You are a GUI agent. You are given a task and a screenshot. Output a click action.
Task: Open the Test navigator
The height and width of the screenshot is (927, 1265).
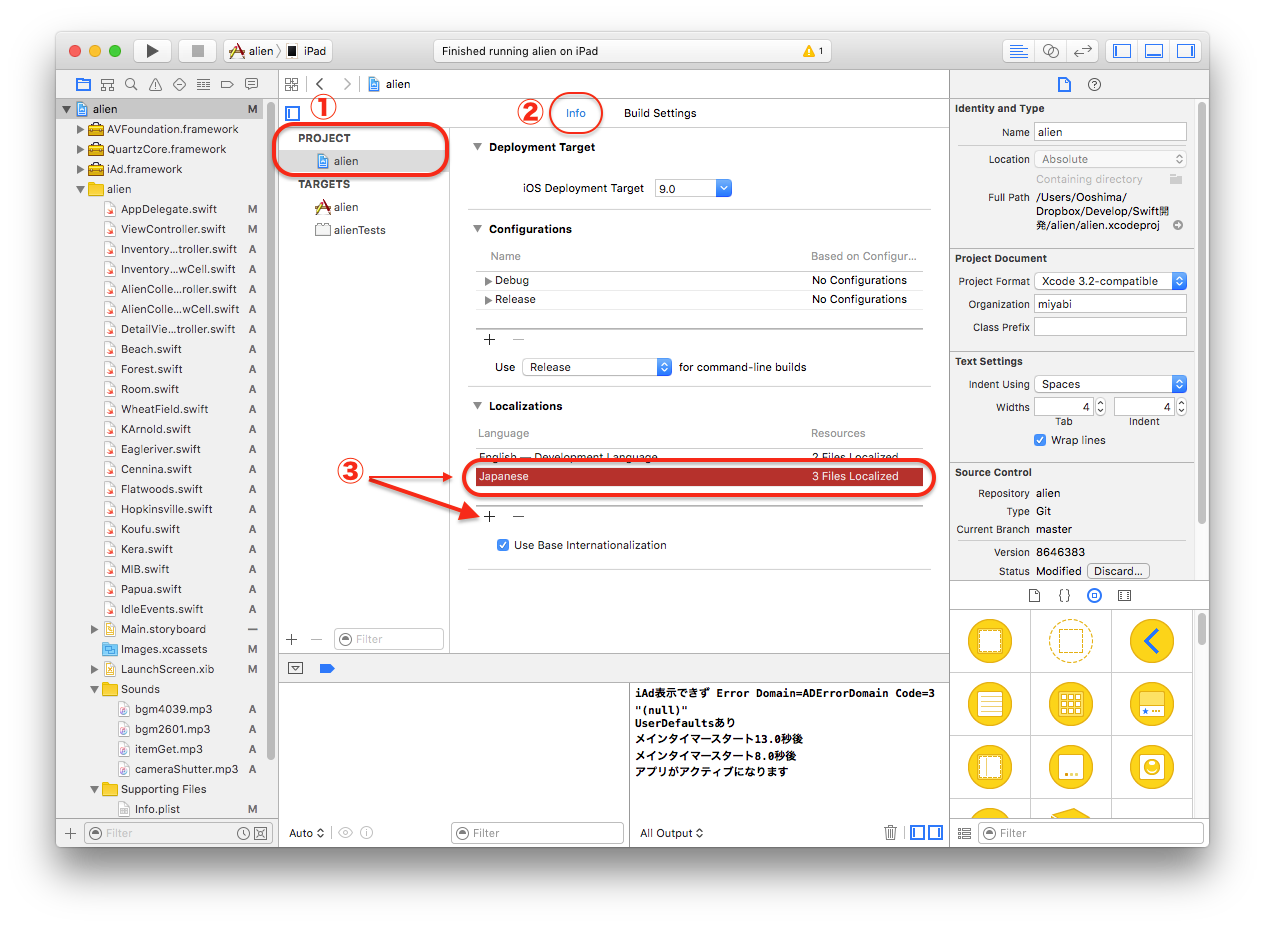(179, 84)
